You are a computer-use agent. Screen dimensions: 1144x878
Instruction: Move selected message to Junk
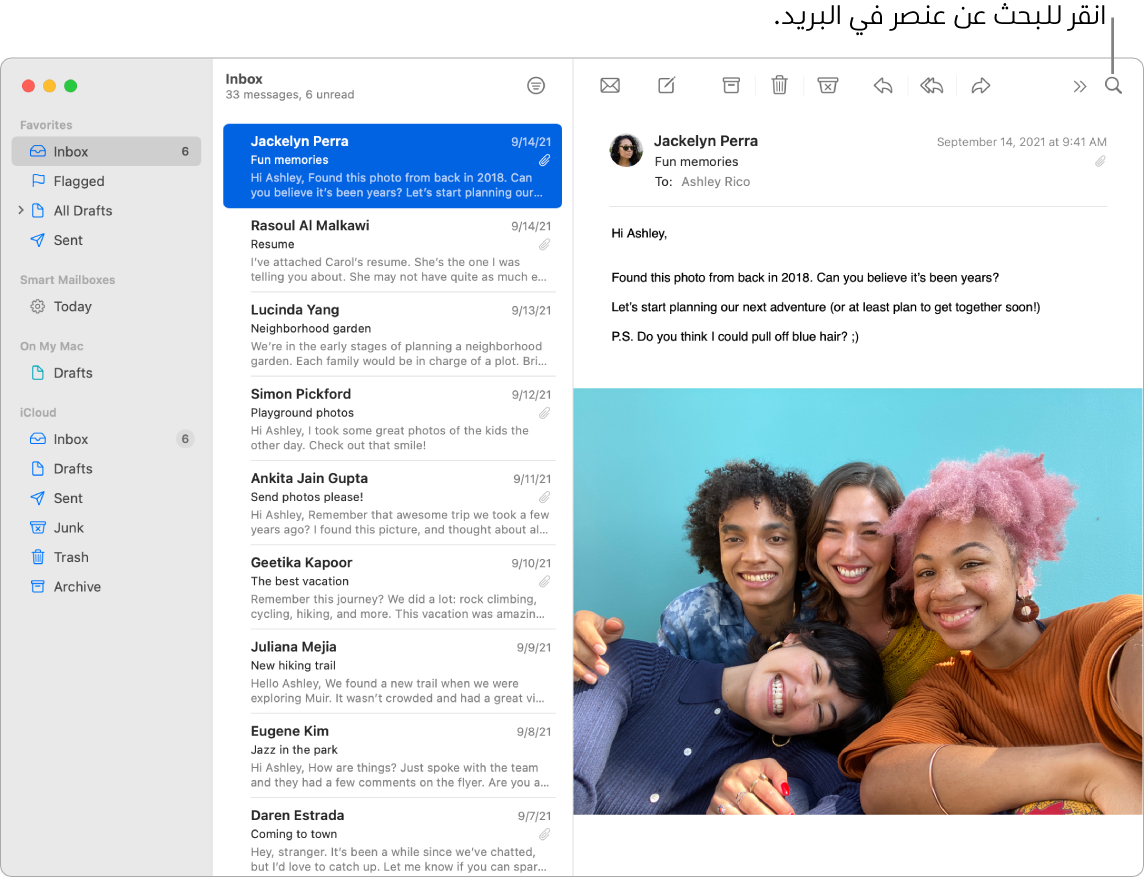[827, 85]
